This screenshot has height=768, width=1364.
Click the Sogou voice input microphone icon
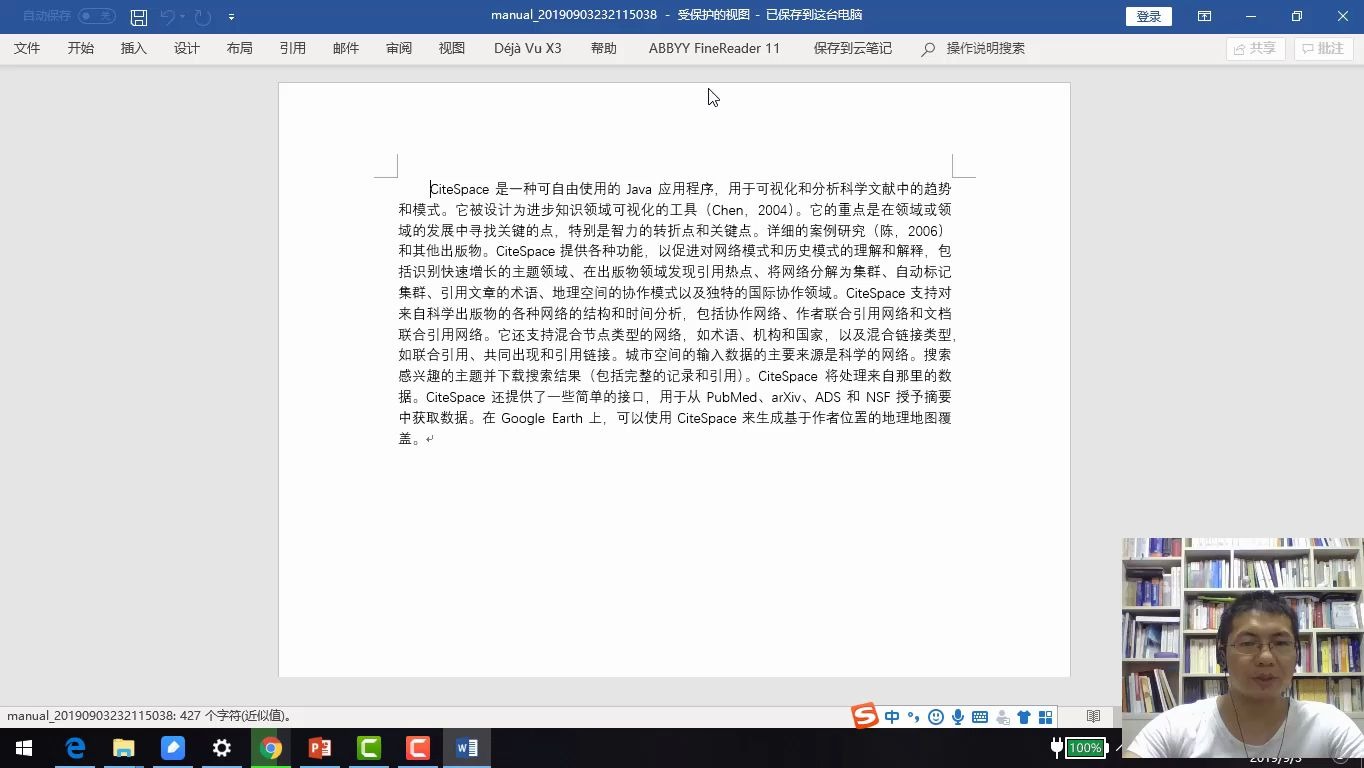click(957, 717)
